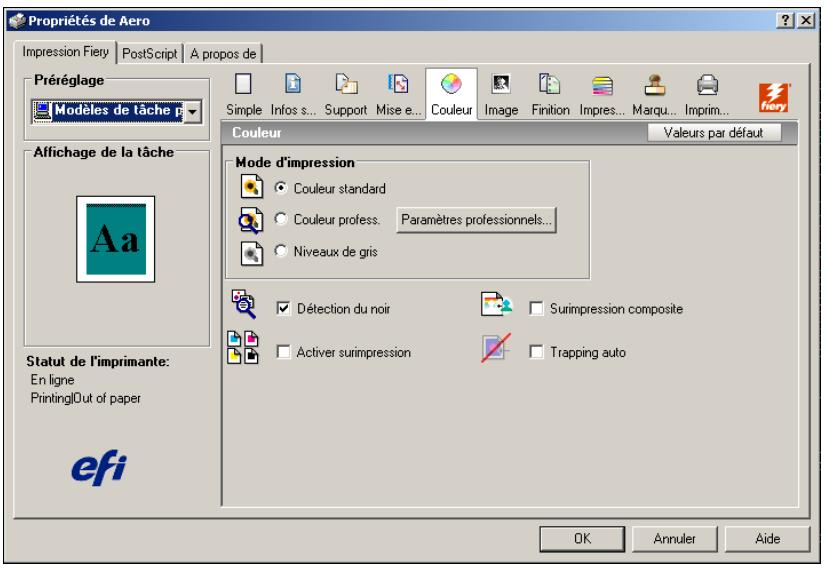Click the Couleur profess. magnifier icon

251,220
